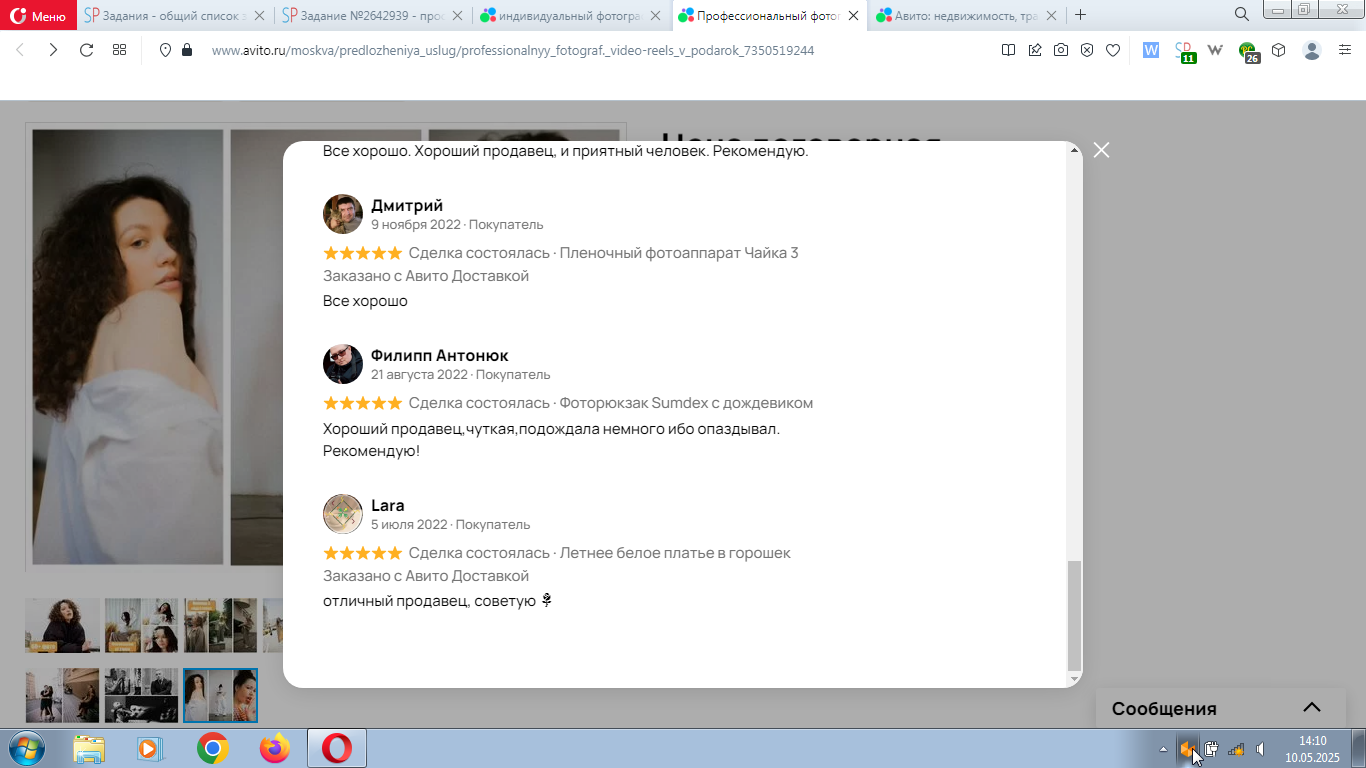This screenshot has width=1366, height=768.
Task: Add page to bookmarks with heart icon
Action: [1113, 50]
